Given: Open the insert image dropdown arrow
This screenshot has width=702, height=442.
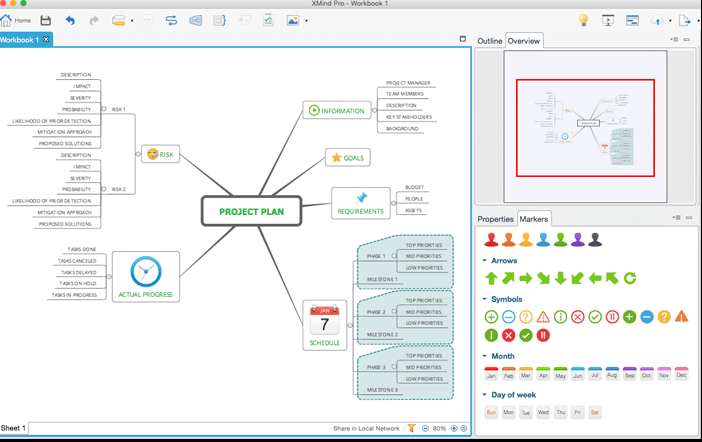Looking at the screenshot, I should coord(305,20).
